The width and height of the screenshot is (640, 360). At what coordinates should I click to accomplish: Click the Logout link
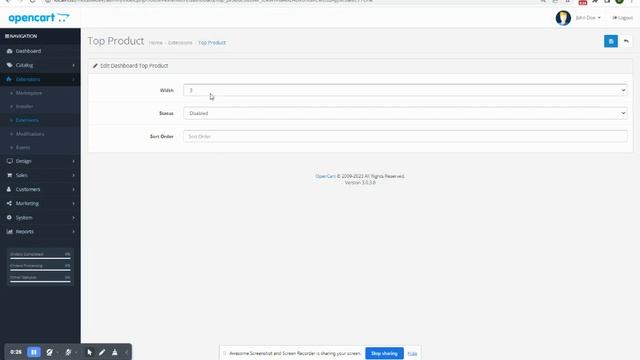point(622,18)
